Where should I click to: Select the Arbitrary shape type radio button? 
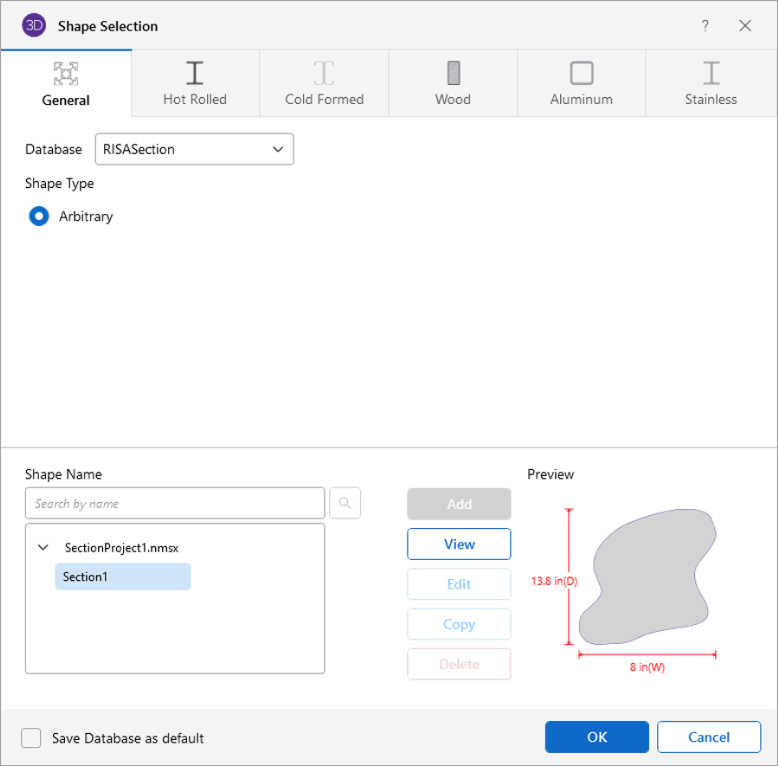click(39, 216)
